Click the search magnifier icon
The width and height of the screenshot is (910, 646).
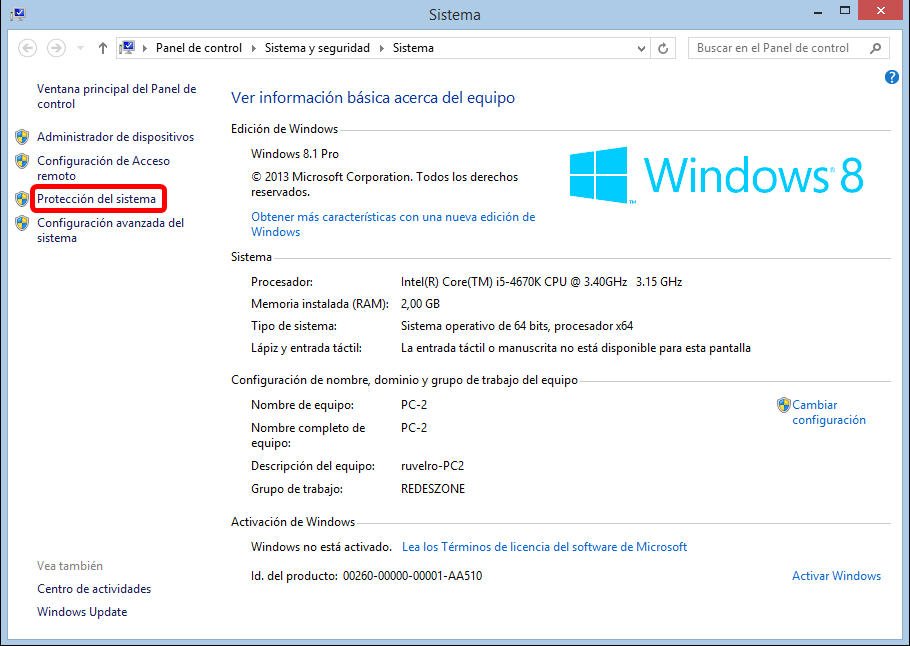tap(876, 48)
